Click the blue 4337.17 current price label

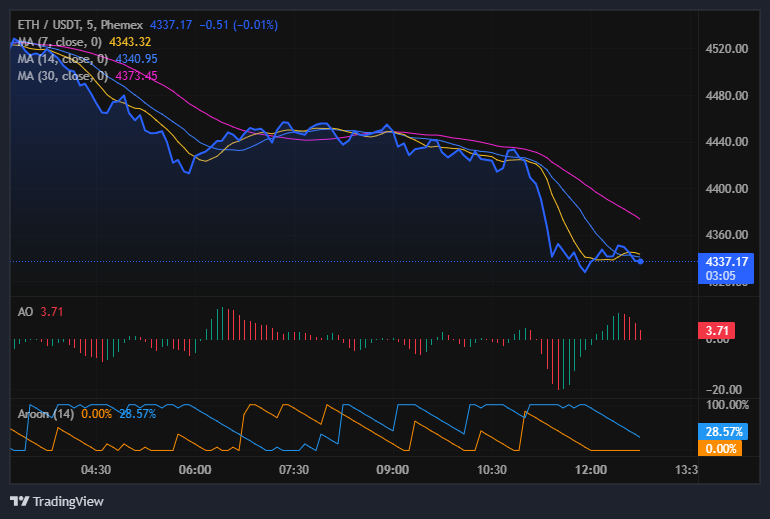(725, 261)
